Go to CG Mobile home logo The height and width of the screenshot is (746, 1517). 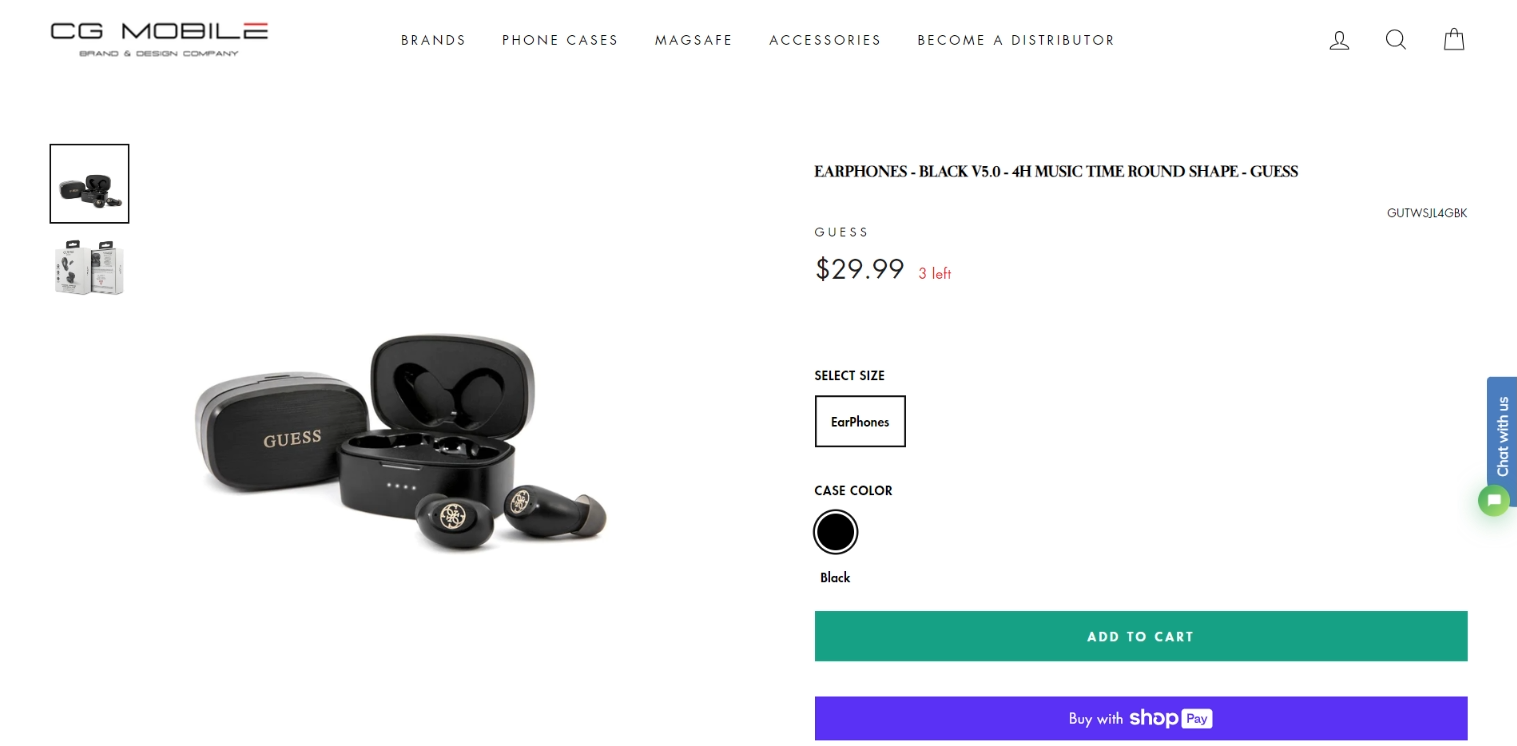(x=159, y=39)
